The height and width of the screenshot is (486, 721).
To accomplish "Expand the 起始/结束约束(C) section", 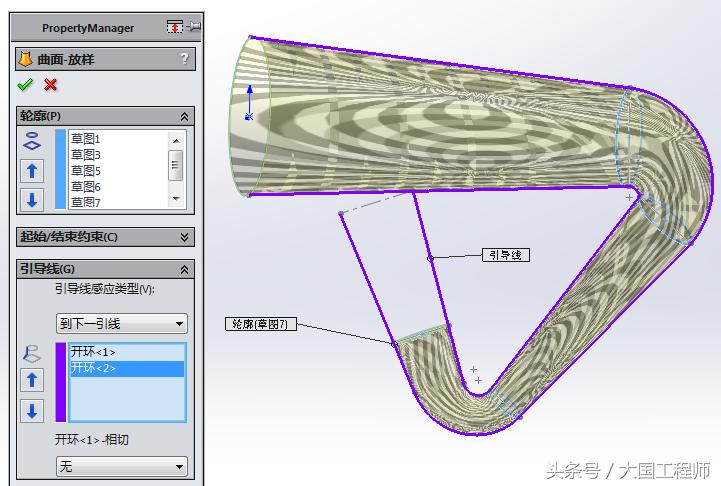I will point(184,237).
